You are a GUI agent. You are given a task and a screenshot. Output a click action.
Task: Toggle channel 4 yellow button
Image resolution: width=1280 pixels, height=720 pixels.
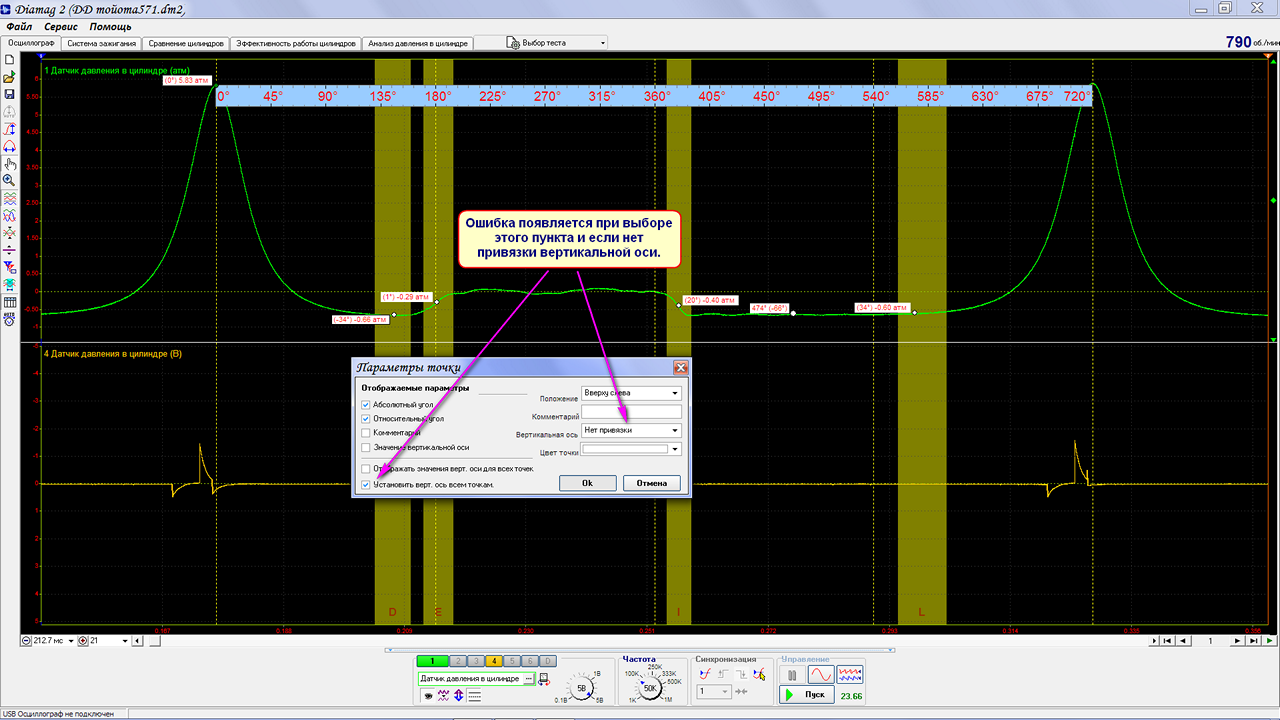tap(495, 661)
